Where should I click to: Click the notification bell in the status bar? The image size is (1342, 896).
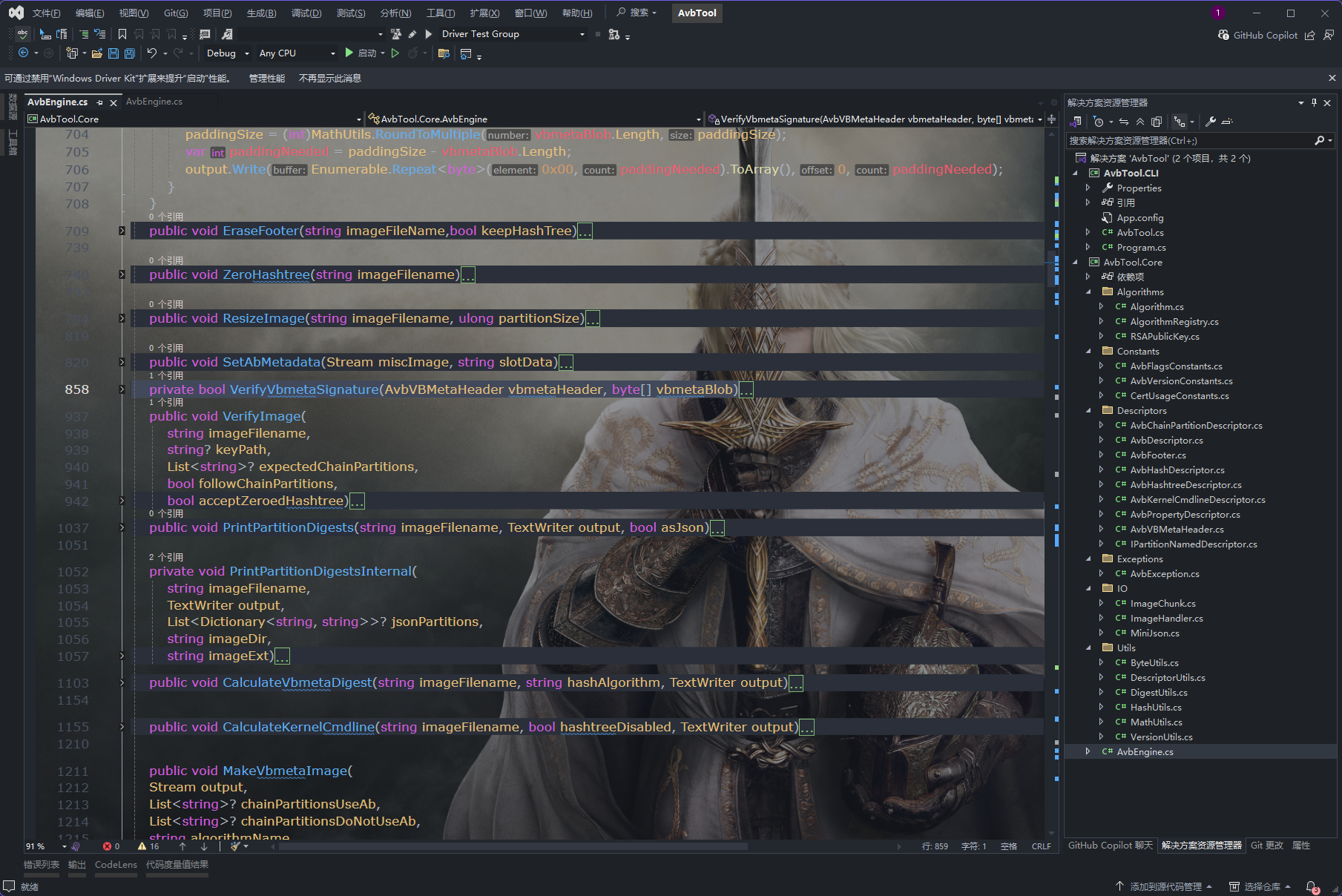click(x=1310, y=886)
